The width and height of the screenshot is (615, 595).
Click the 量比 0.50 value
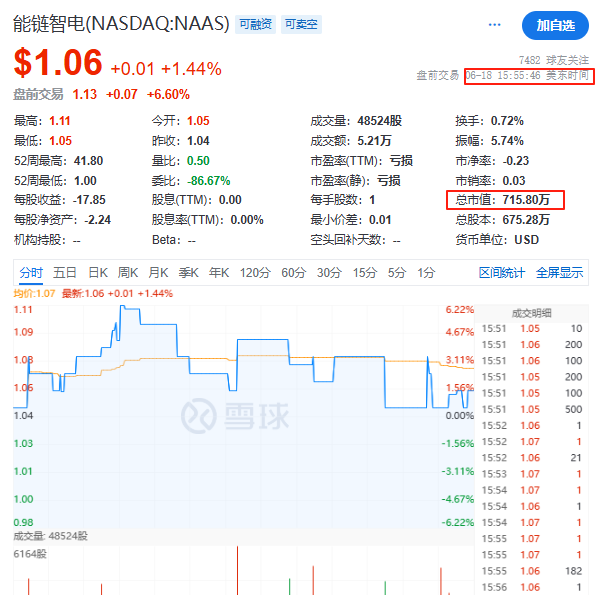(198, 160)
